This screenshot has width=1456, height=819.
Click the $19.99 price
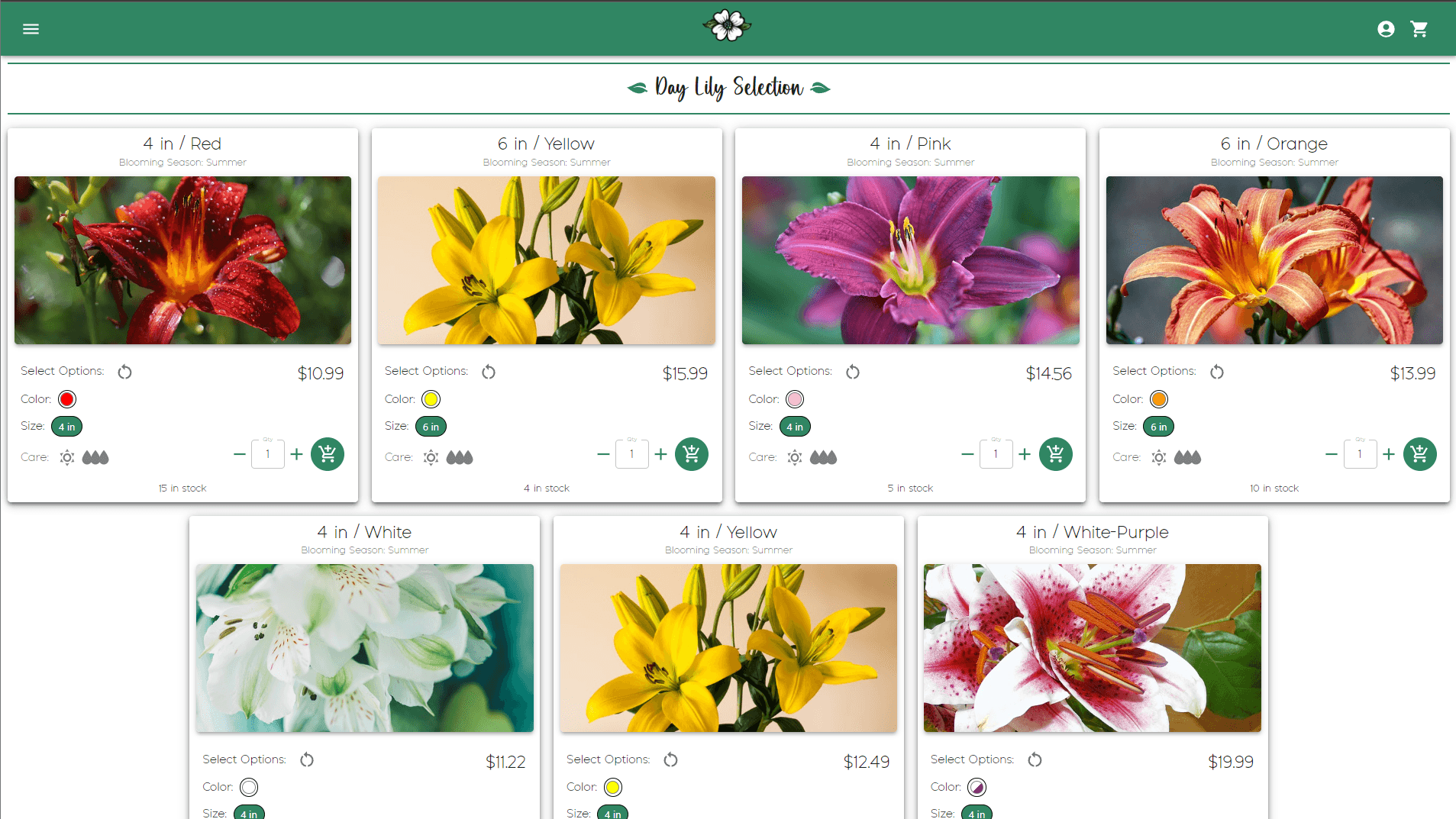[1231, 762]
